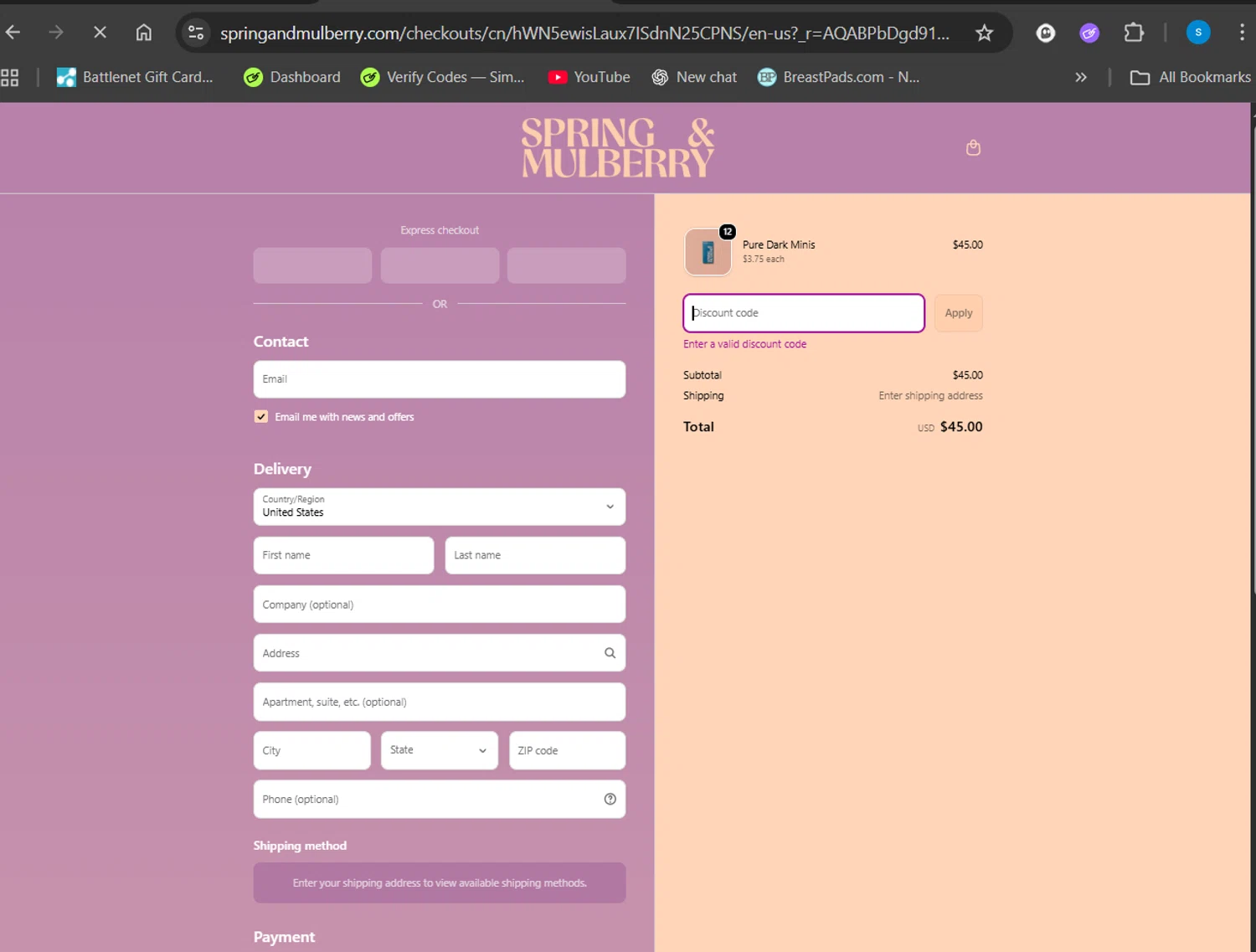Open the shopping bag cart icon
This screenshot has height=952, width=1256.
[973, 147]
